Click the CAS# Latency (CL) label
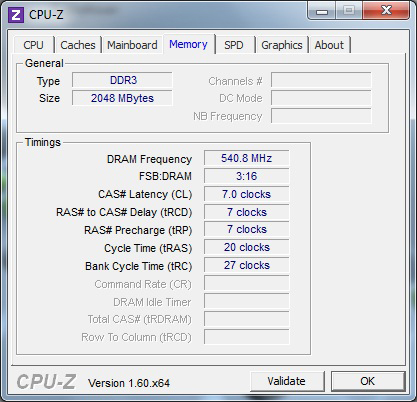The width and height of the screenshot is (417, 402). (x=145, y=194)
